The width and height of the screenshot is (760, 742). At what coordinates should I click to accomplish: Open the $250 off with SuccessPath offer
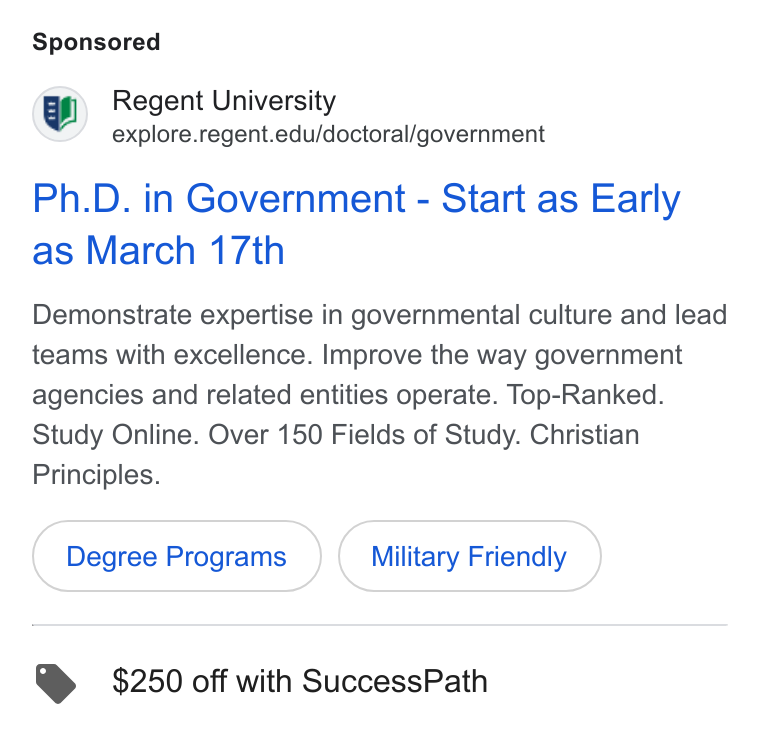click(x=300, y=681)
